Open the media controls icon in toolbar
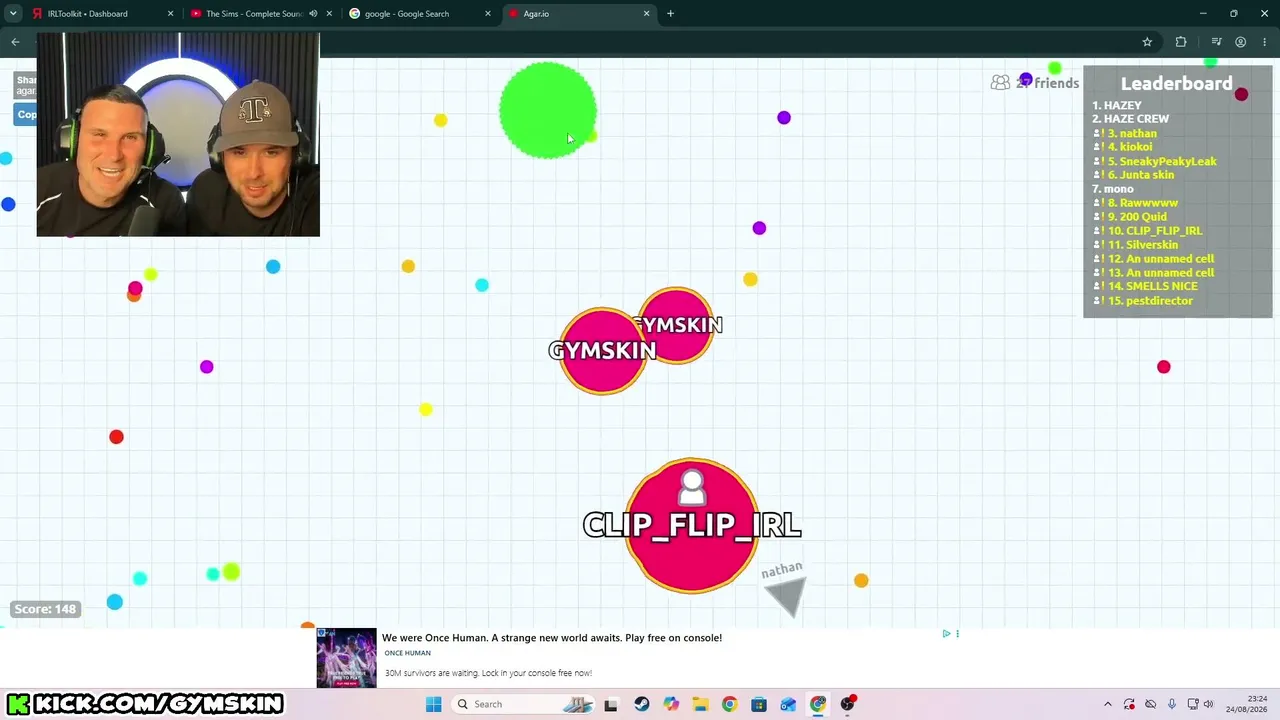1280x720 pixels. pos(1216,42)
